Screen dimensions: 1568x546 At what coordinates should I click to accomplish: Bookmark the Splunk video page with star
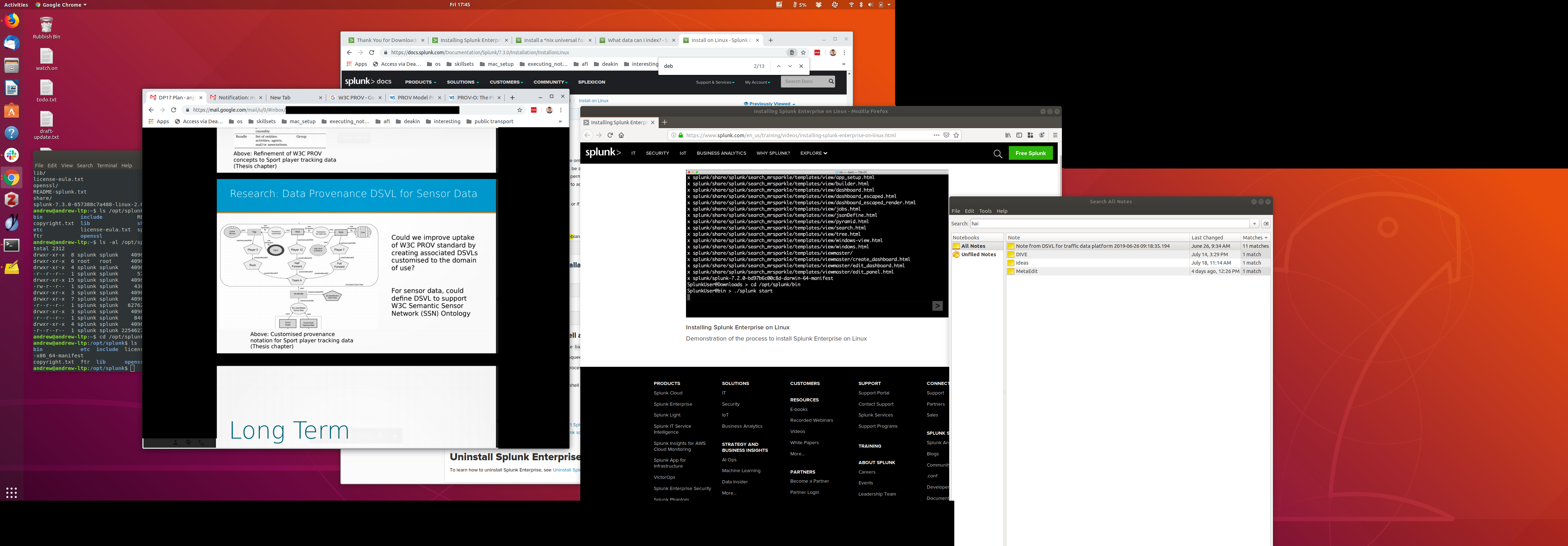click(957, 135)
